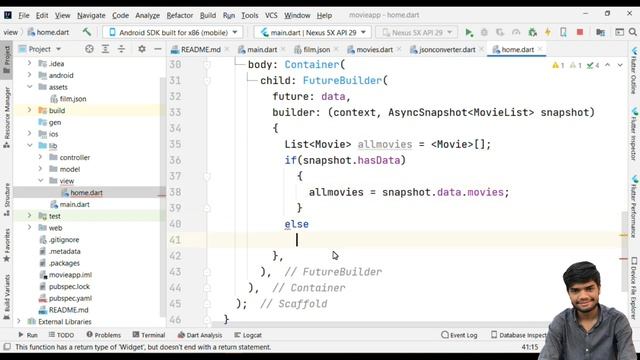This screenshot has height=360, width=640.
Task: Click the fold toggle at line 39
Action: point(207,208)
